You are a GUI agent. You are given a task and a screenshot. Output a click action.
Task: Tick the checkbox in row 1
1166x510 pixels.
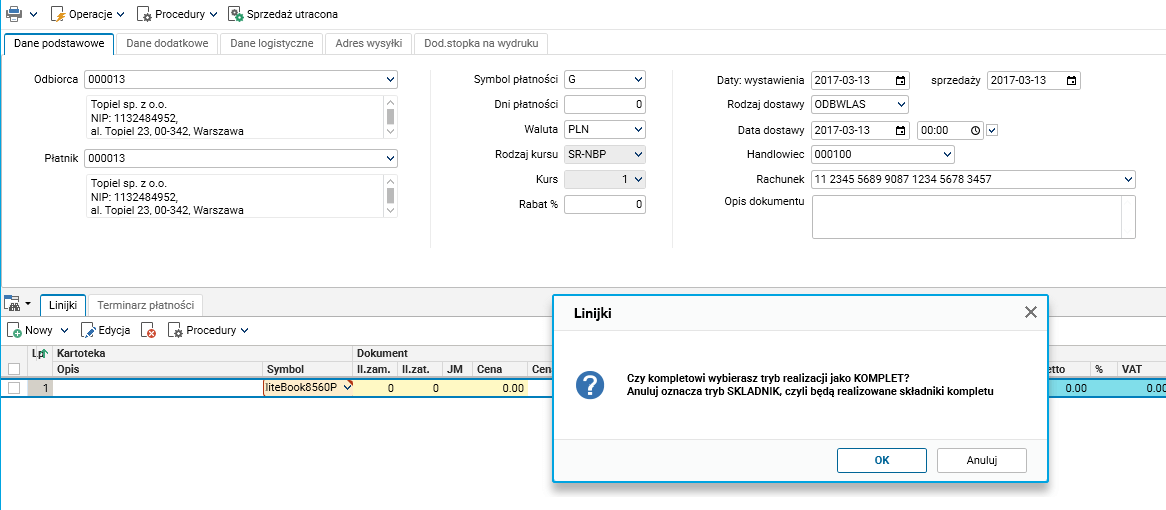click(13, 387)
